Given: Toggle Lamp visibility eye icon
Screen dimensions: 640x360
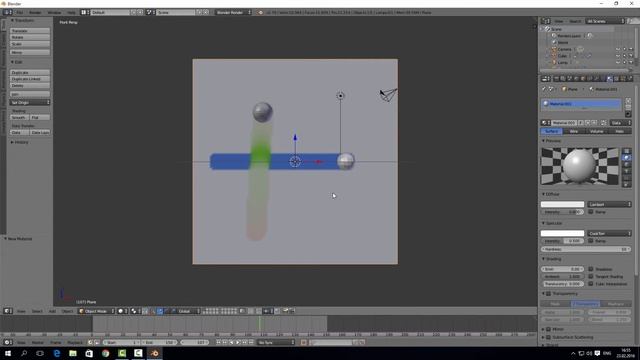Looking at the screenshot, I should point(618,62).
